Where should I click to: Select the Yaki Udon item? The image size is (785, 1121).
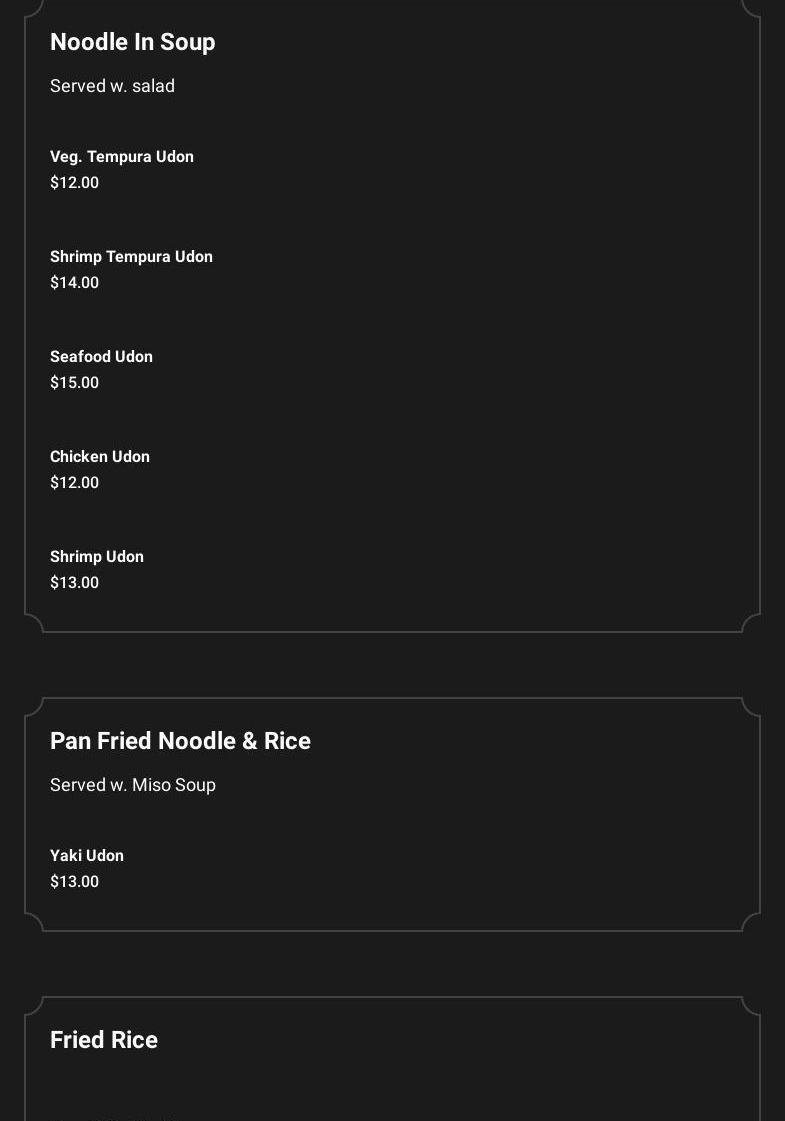[x=87, y=856]
